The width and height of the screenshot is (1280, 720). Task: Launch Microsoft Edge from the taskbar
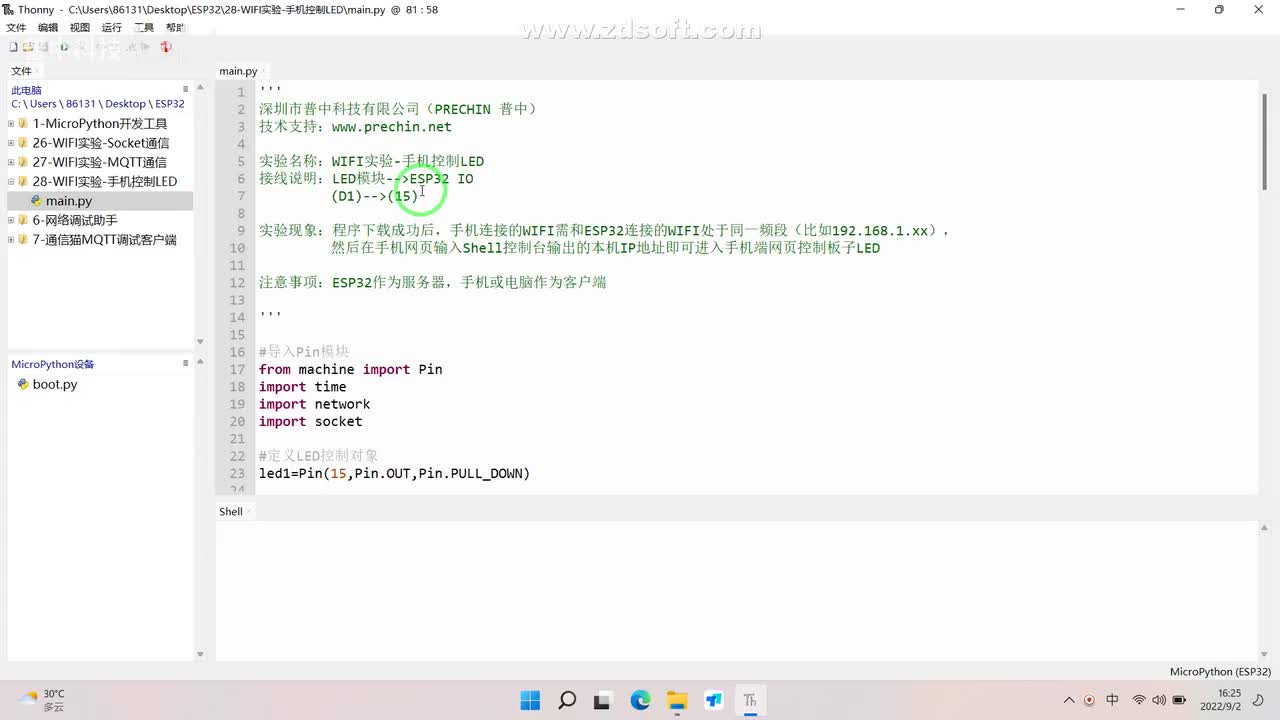(640, 700)
